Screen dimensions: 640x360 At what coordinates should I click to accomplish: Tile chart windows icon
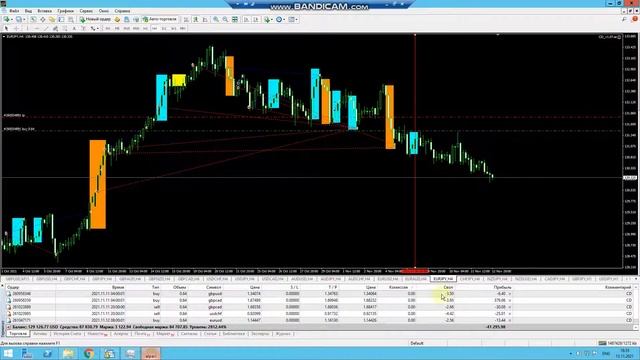[235, 19]
